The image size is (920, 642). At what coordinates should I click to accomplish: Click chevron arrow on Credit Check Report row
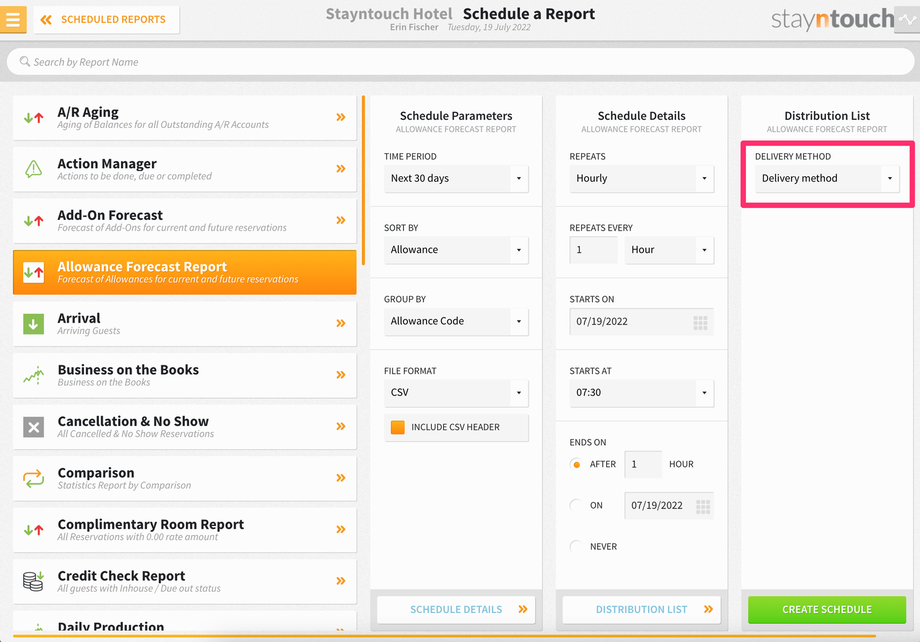[341, 581]
